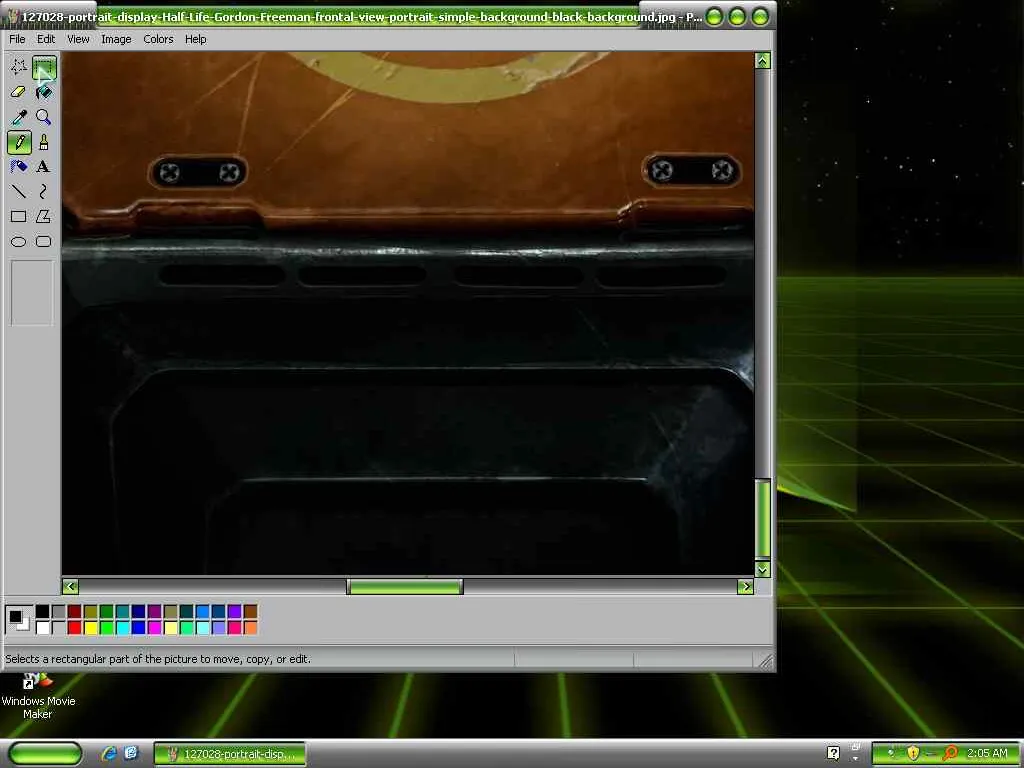Click the vertical scrollbar down arrow
This screenshot has height=768, width=1024.
coord(762,569)
